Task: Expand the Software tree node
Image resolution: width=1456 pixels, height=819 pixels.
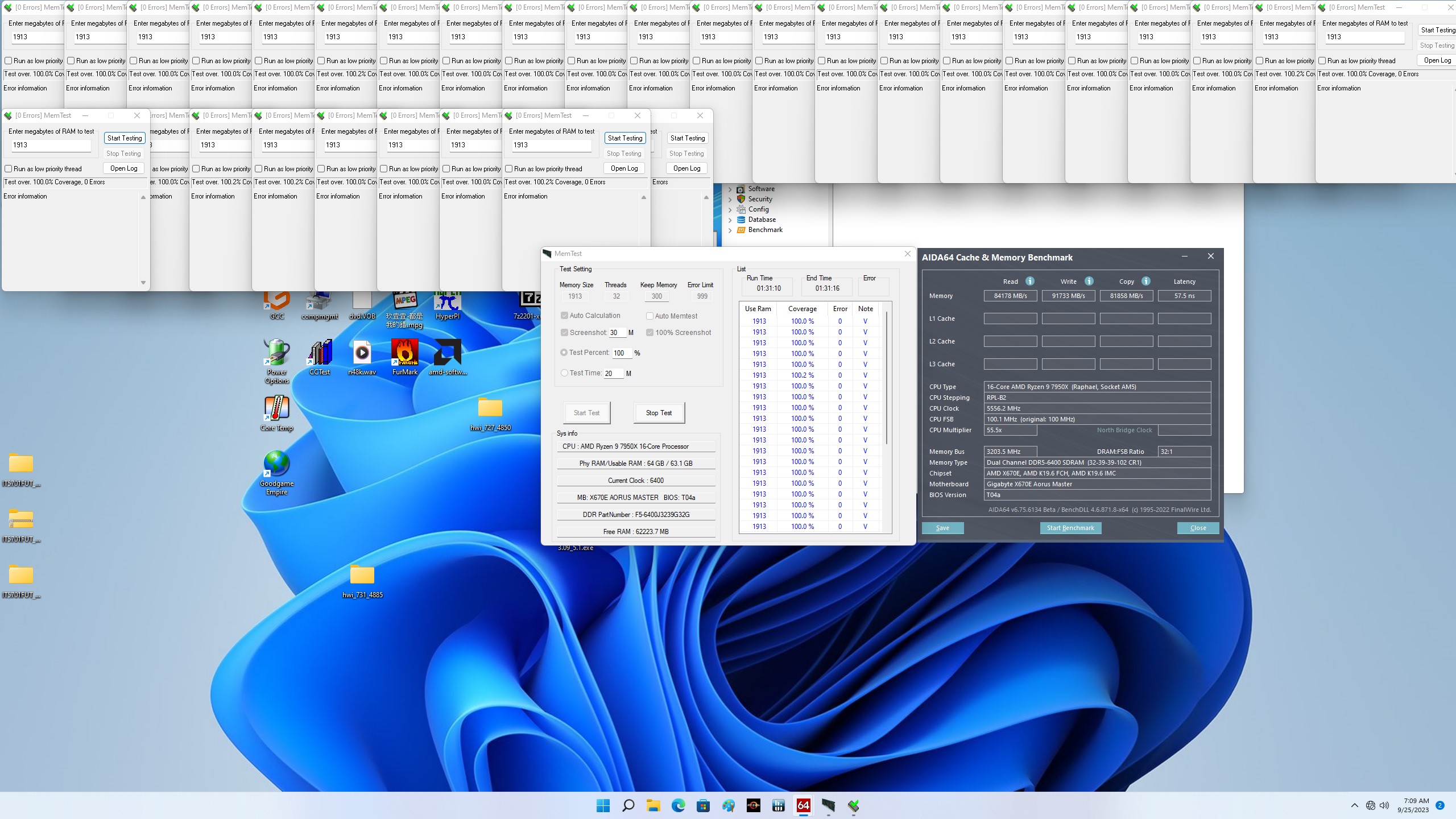Action: [x=730, y=189]
